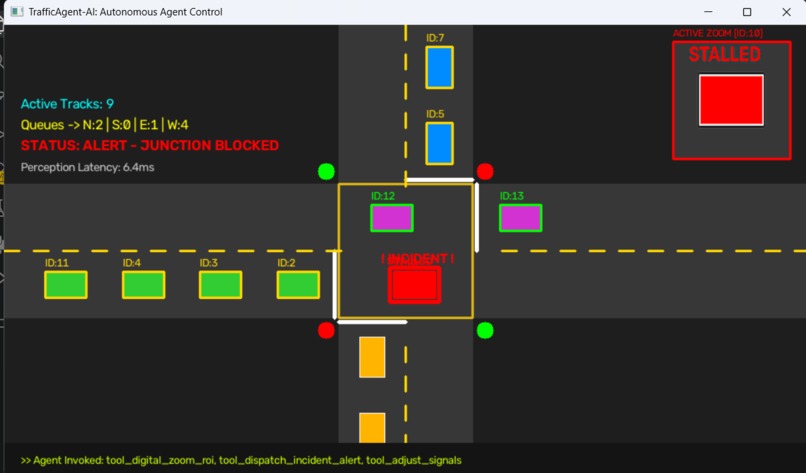Click the orange vehicle at the bottom edge
The width and height of the screenshot is (806, 473).
click(372, 428)
